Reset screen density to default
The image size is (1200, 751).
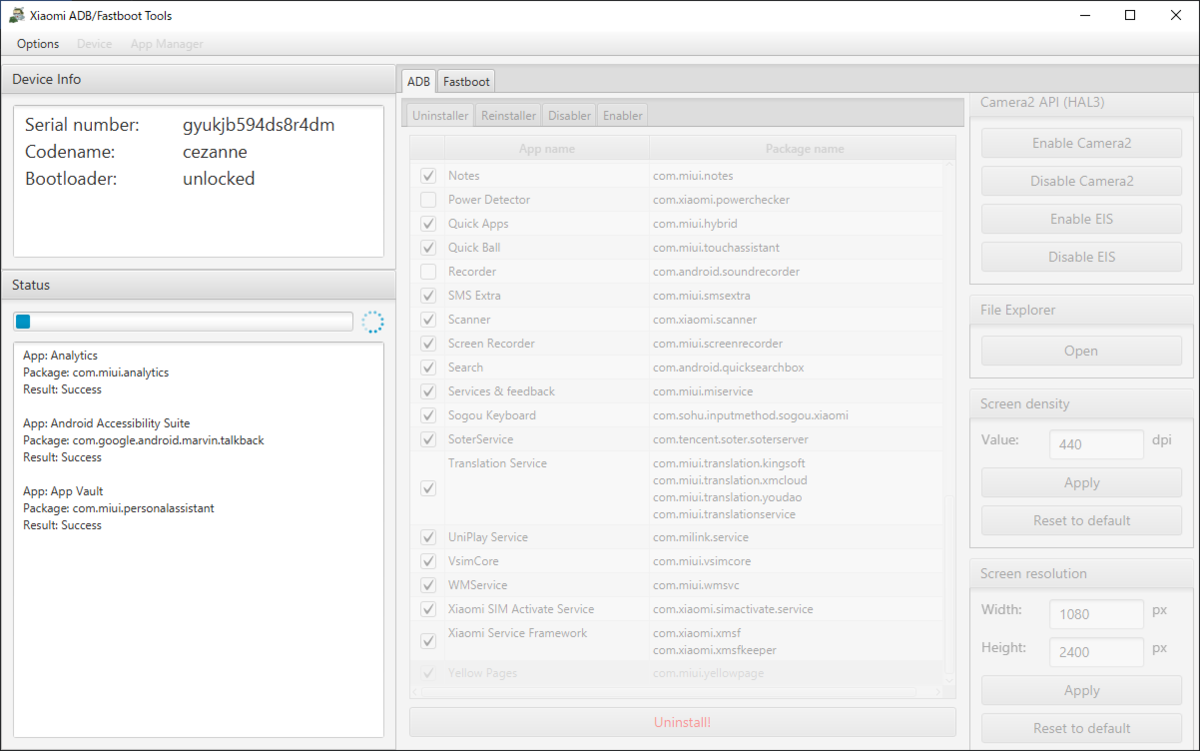(1081, 521)
